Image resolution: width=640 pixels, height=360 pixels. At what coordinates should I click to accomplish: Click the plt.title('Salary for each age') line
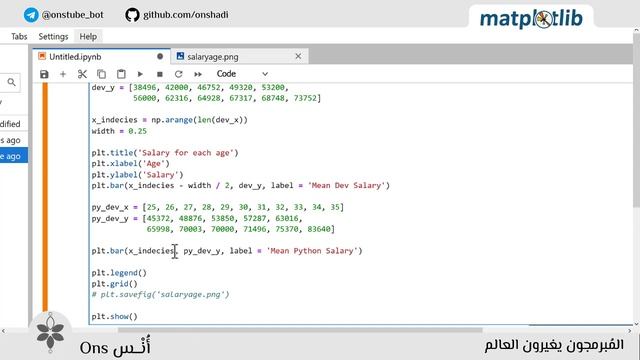click(x=165, y=153)
